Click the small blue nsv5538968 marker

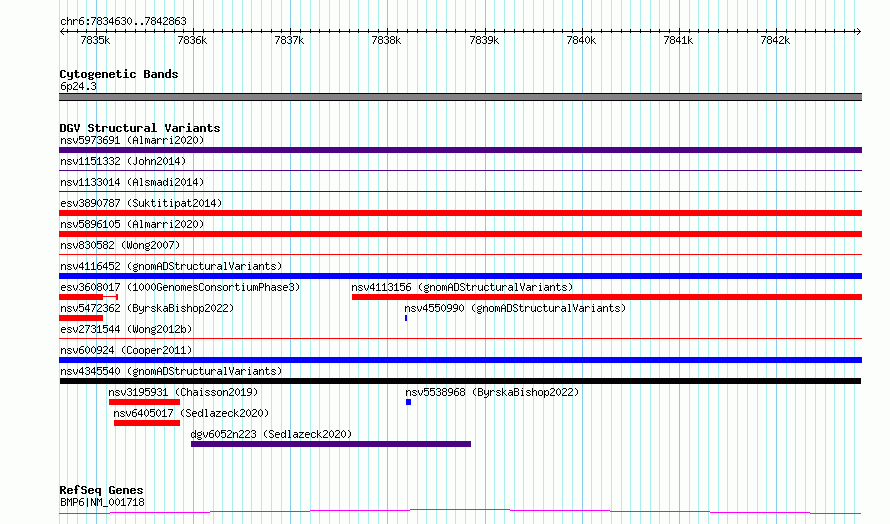pos(408,402)
